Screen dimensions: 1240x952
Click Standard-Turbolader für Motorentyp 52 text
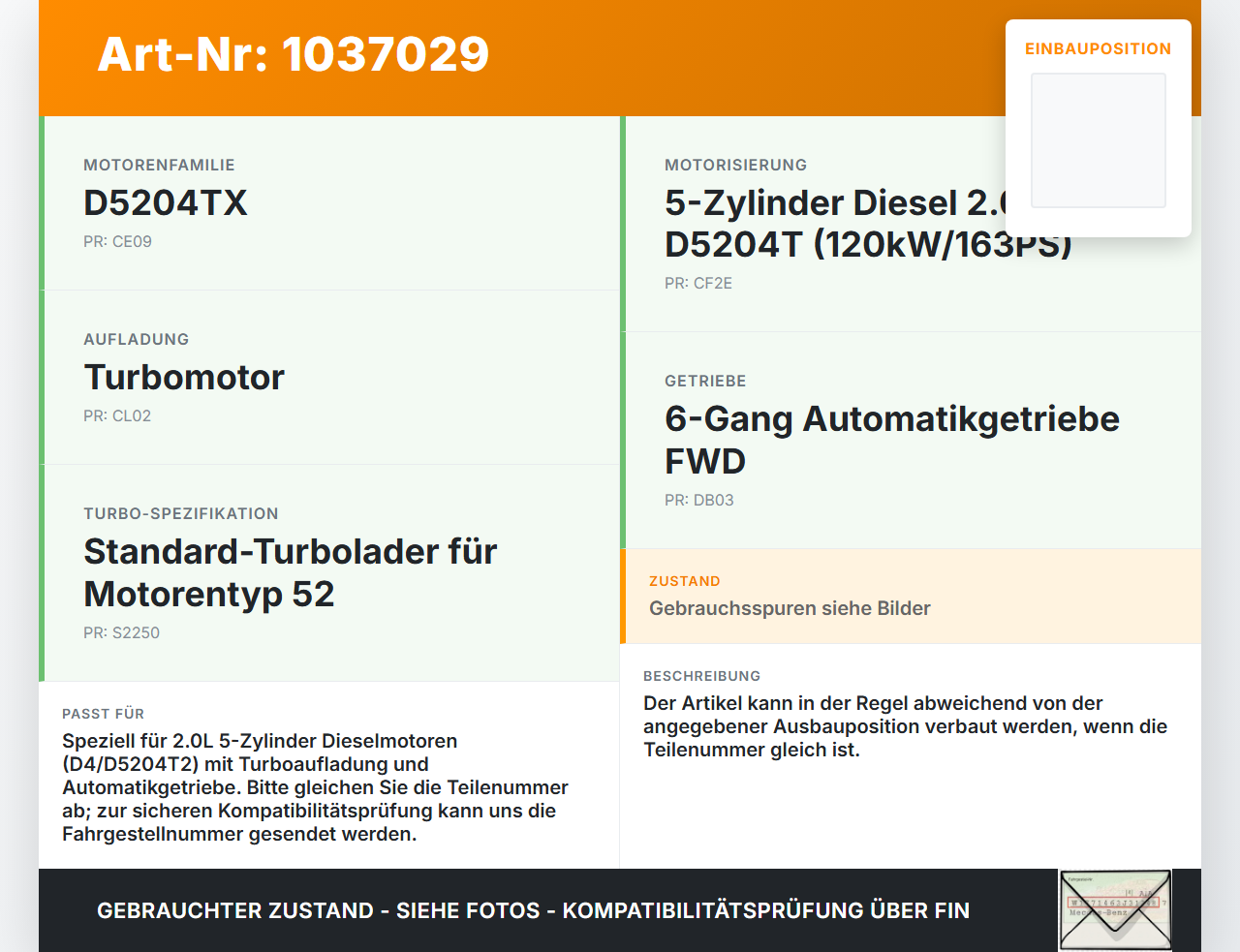(x=291, y=572)
